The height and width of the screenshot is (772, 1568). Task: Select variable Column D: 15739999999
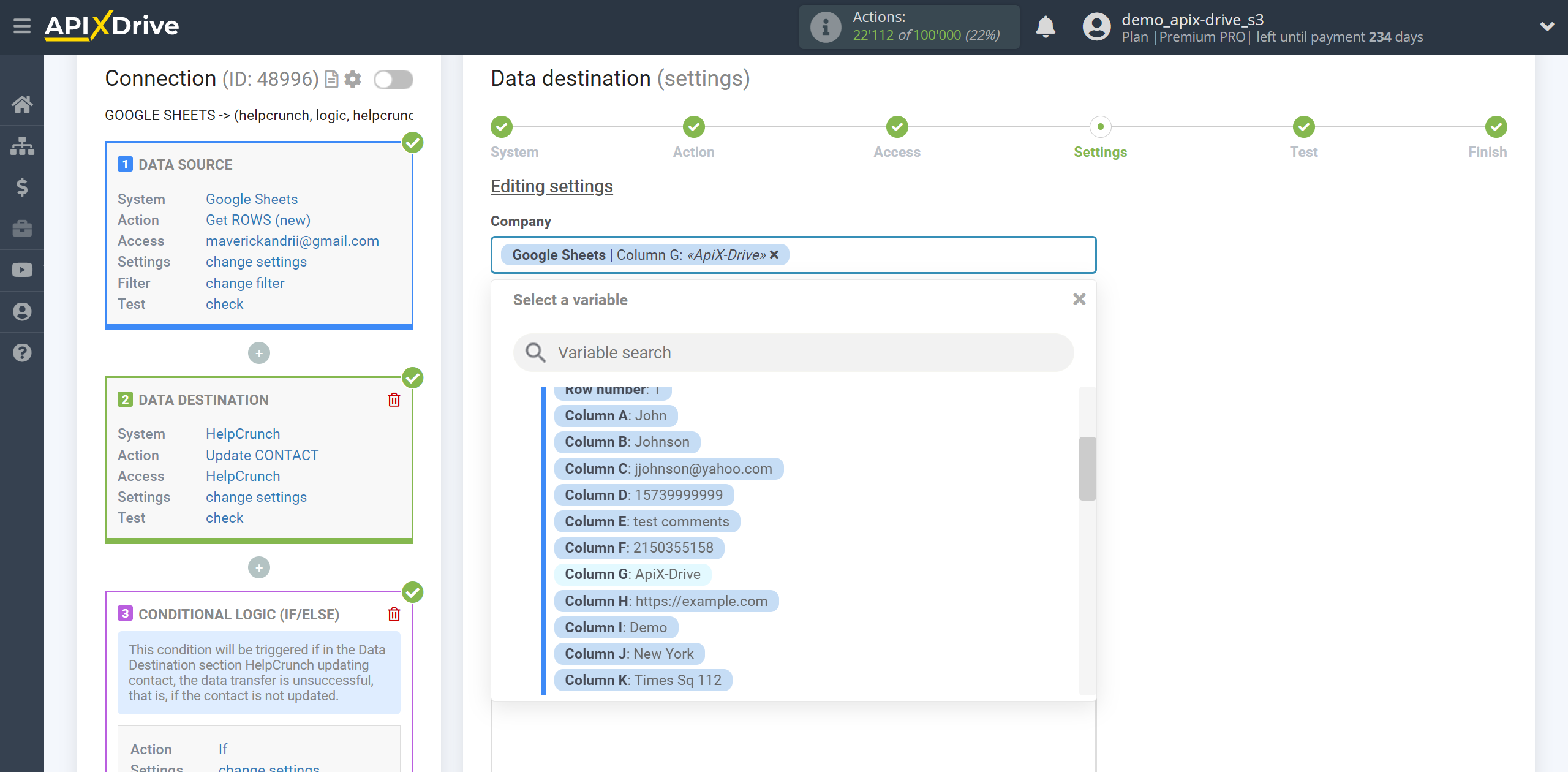(x=644, y=495)
